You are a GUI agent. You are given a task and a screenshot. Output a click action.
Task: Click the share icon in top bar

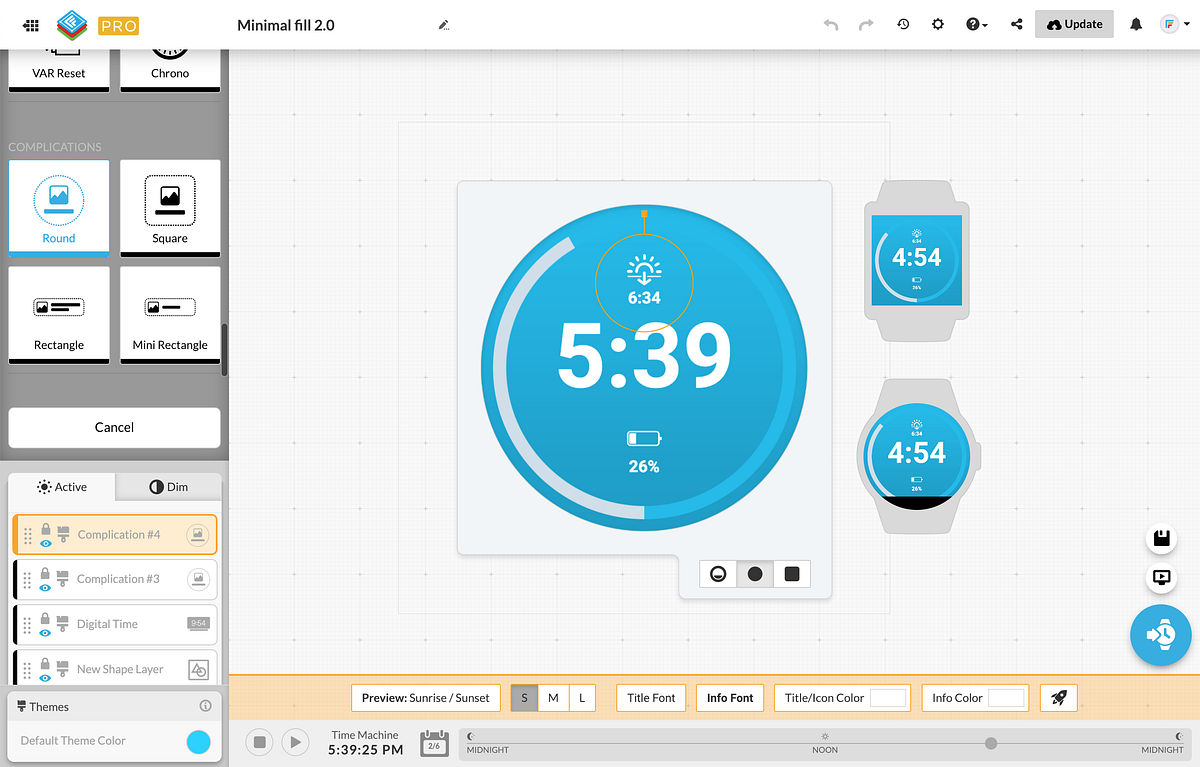pos(1017,24)
